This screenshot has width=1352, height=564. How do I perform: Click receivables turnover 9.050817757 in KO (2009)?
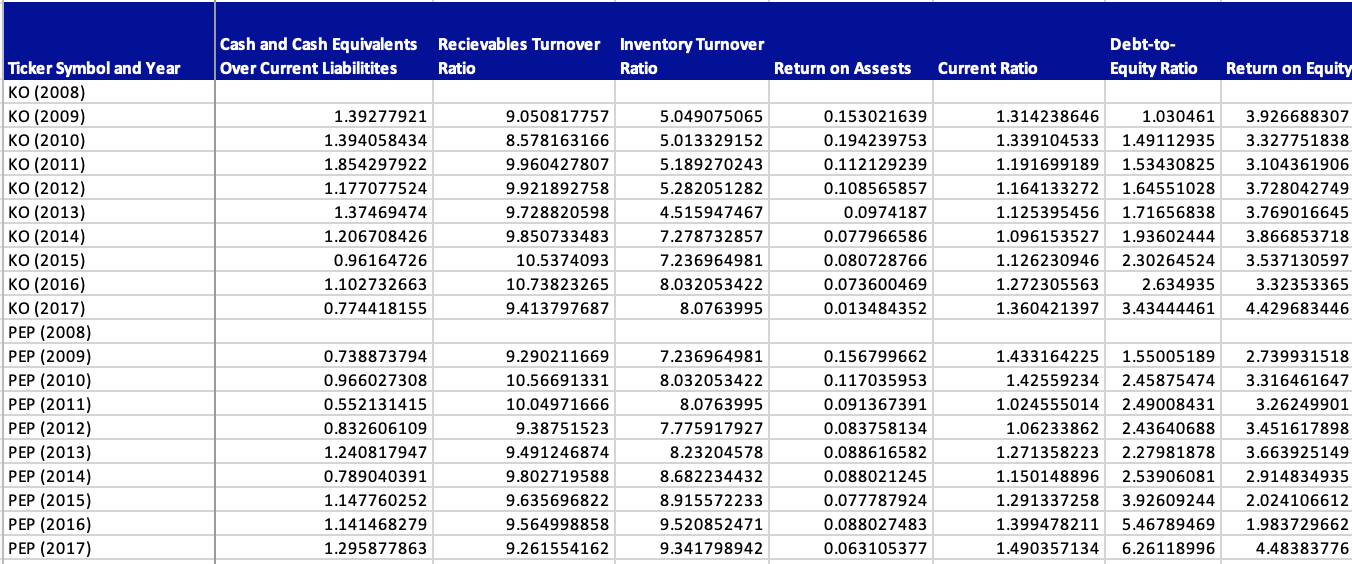pos(524,116)
